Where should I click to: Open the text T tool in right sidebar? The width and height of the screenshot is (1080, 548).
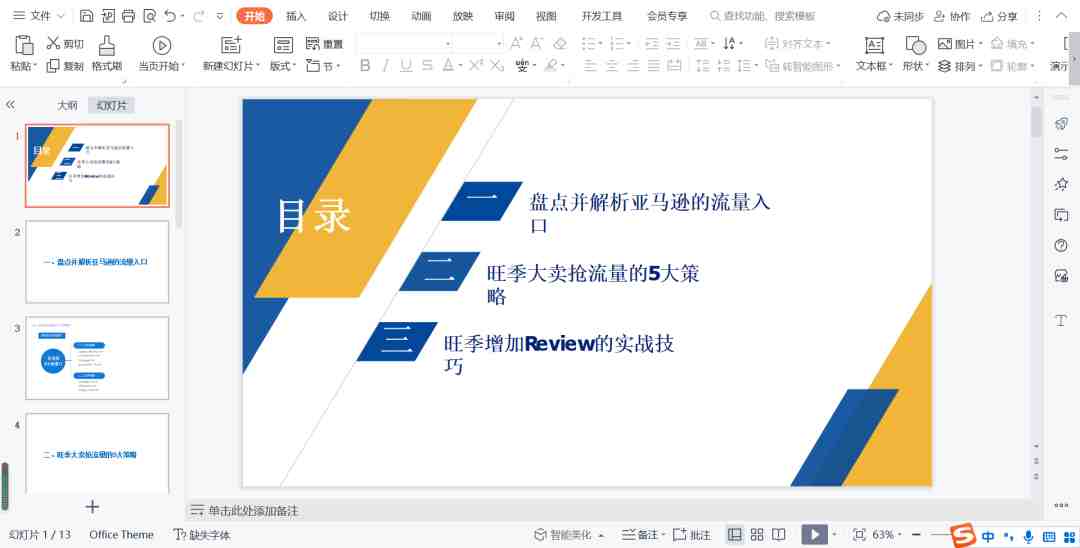[x=1061, y=321]
